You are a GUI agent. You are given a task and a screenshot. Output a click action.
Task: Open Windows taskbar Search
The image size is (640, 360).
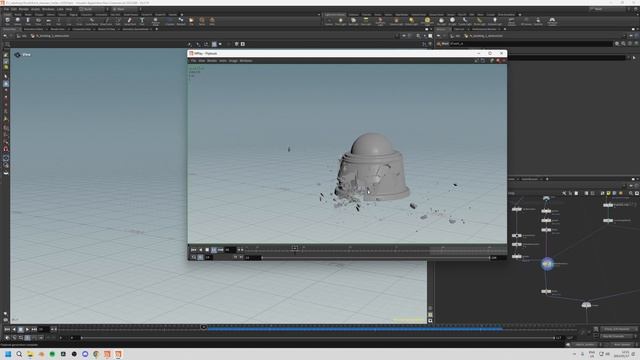19,354
